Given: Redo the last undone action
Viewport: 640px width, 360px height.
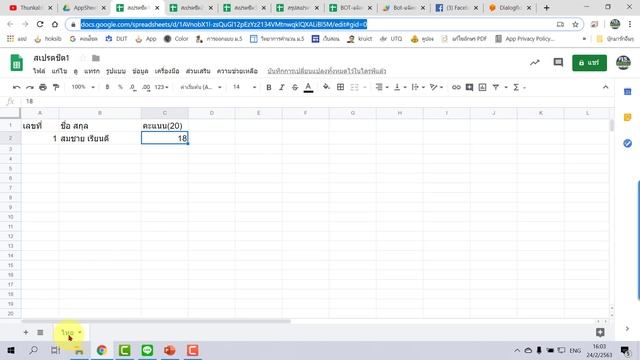Looking at the screenshot, I should 29,87.
